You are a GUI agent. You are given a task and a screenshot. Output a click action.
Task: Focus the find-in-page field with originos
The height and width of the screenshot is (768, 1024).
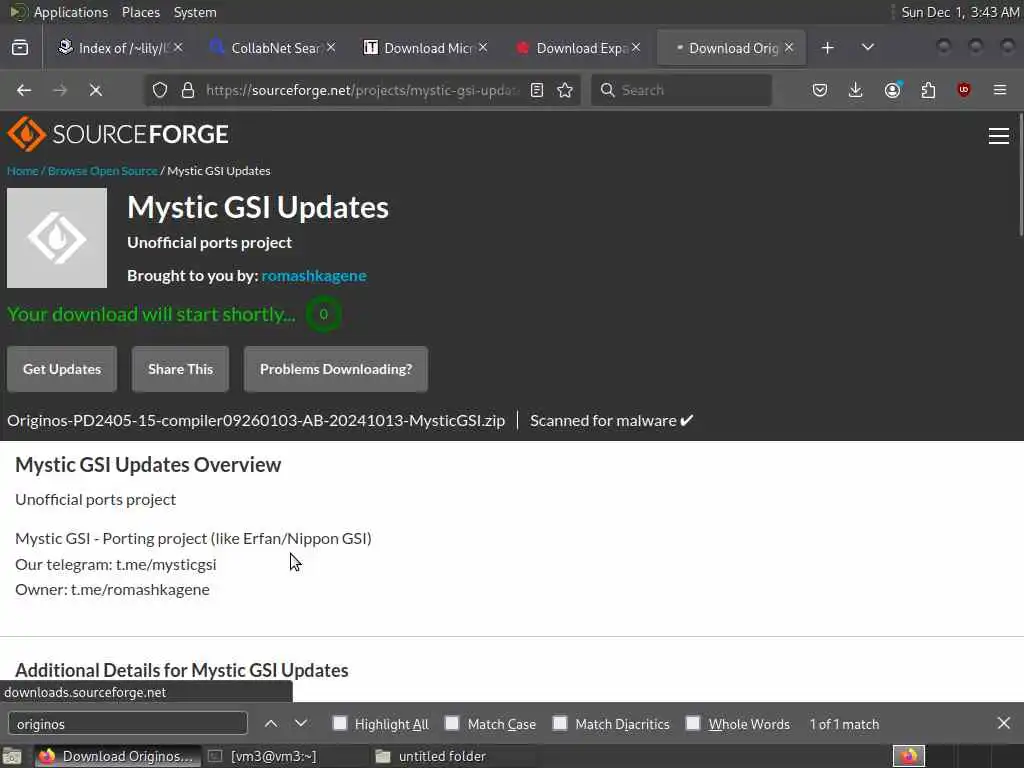click(127, 724)
